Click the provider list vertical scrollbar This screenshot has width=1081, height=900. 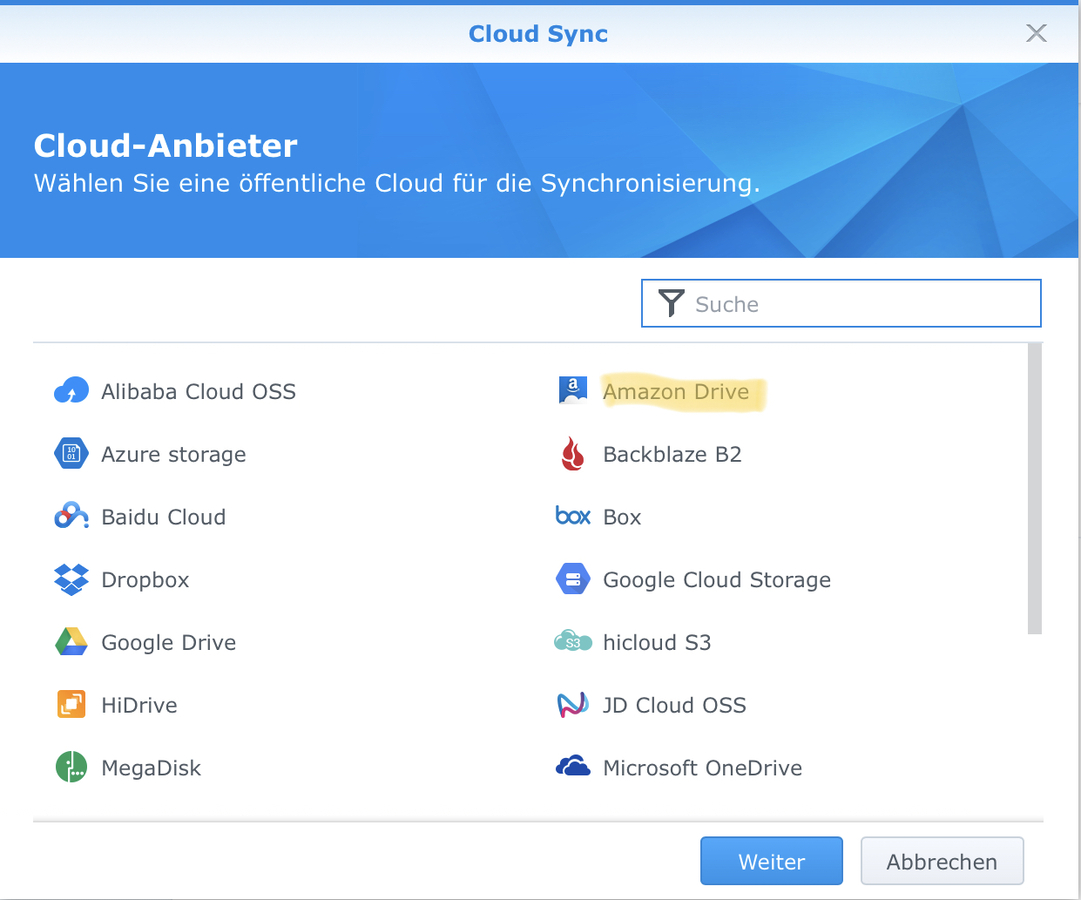pyautogui.click(x=1034, y=488)
